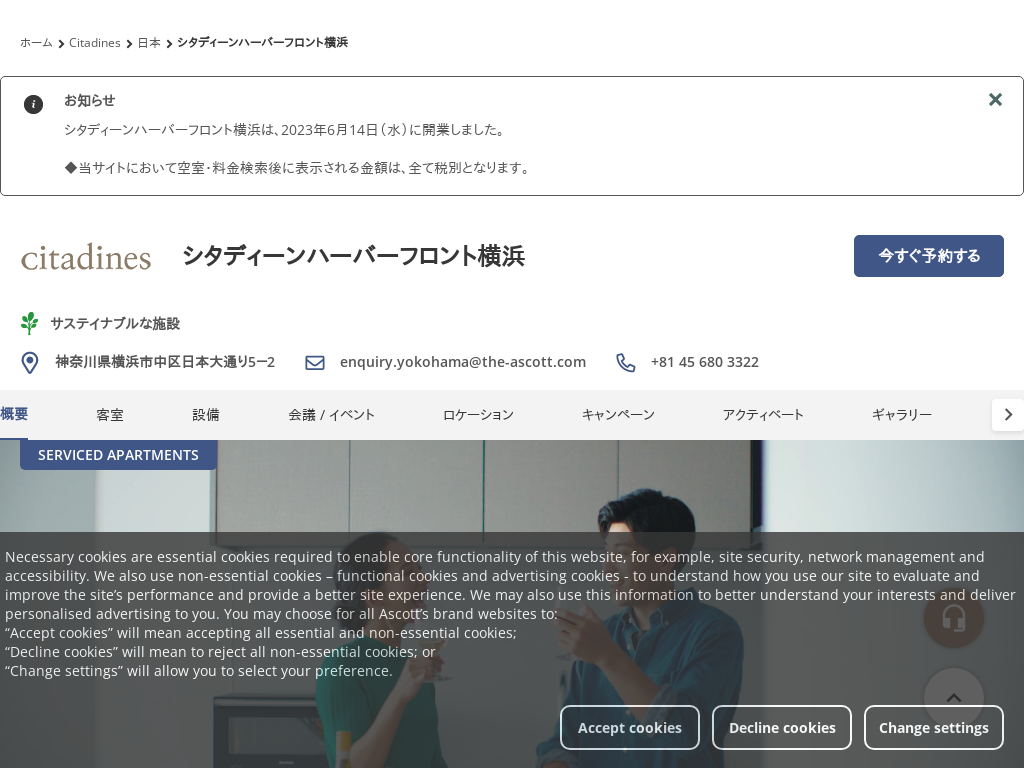Screen dimensions: 1024x768
Task: Open the 概要 tab
Action: click(x=14, y=414)
